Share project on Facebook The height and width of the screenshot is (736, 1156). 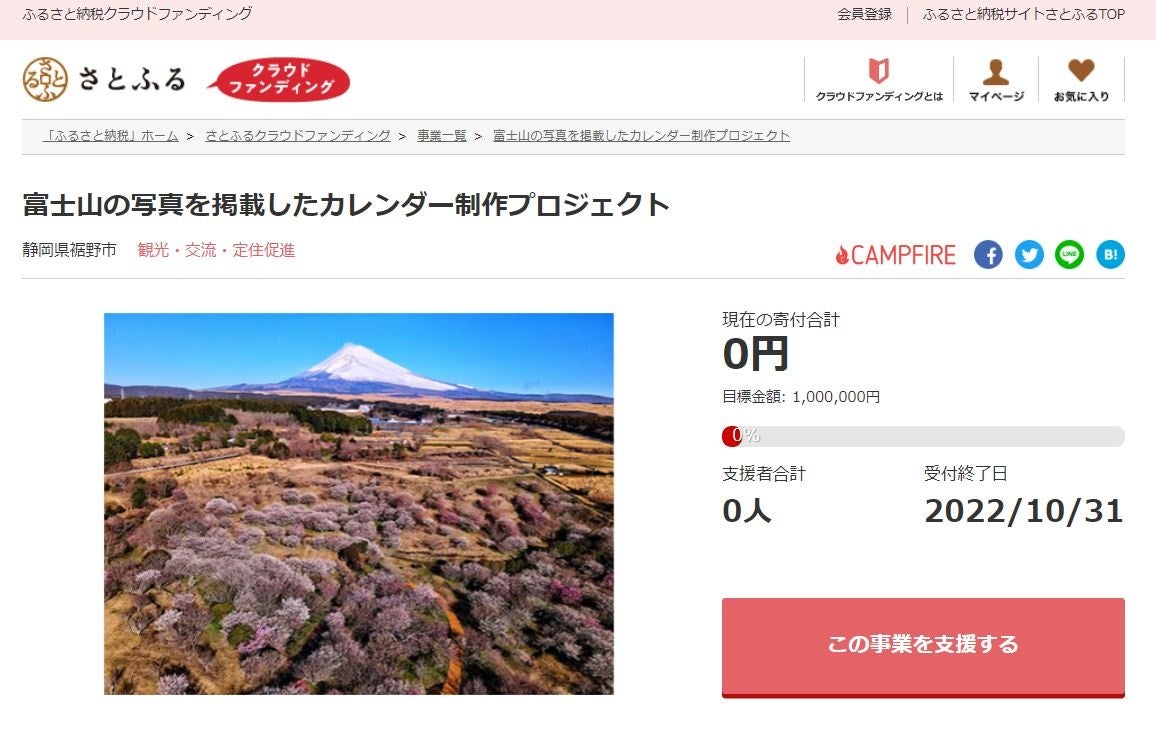pyautogui.click(x=988, y=255)
